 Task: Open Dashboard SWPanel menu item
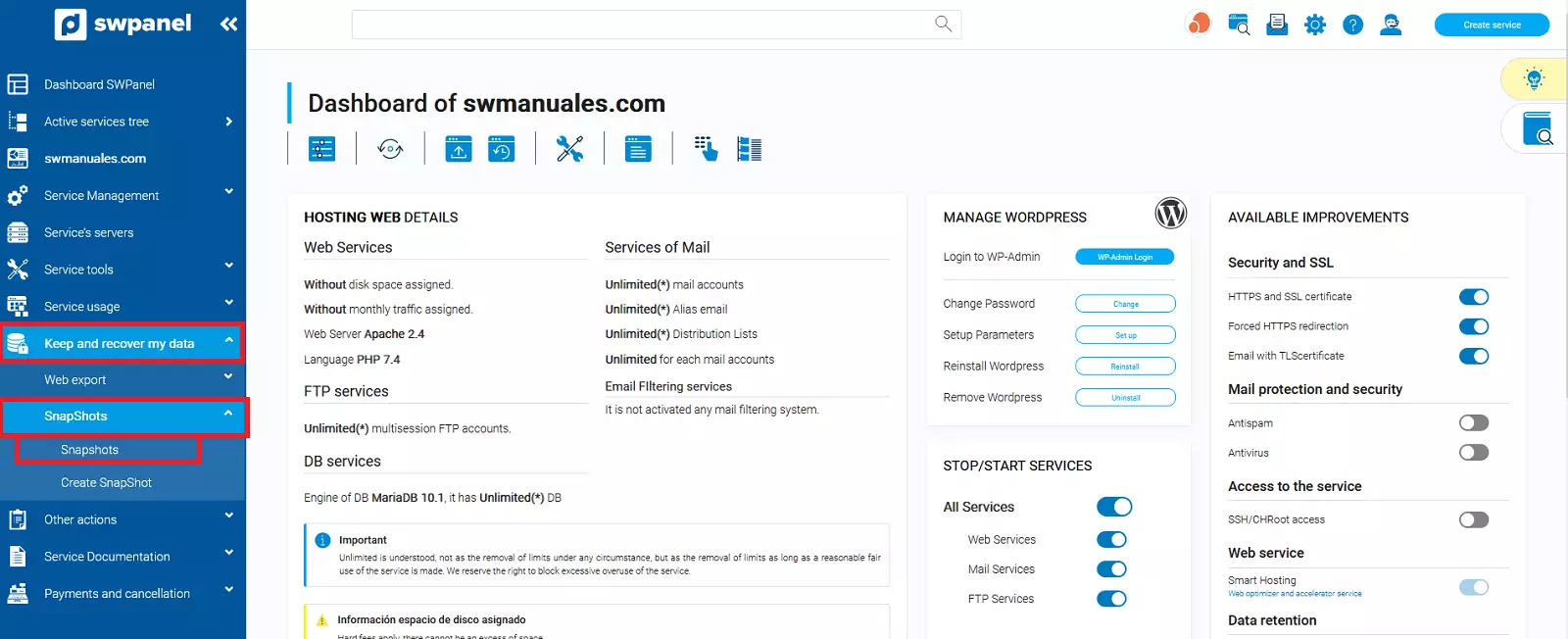point(99,84)
